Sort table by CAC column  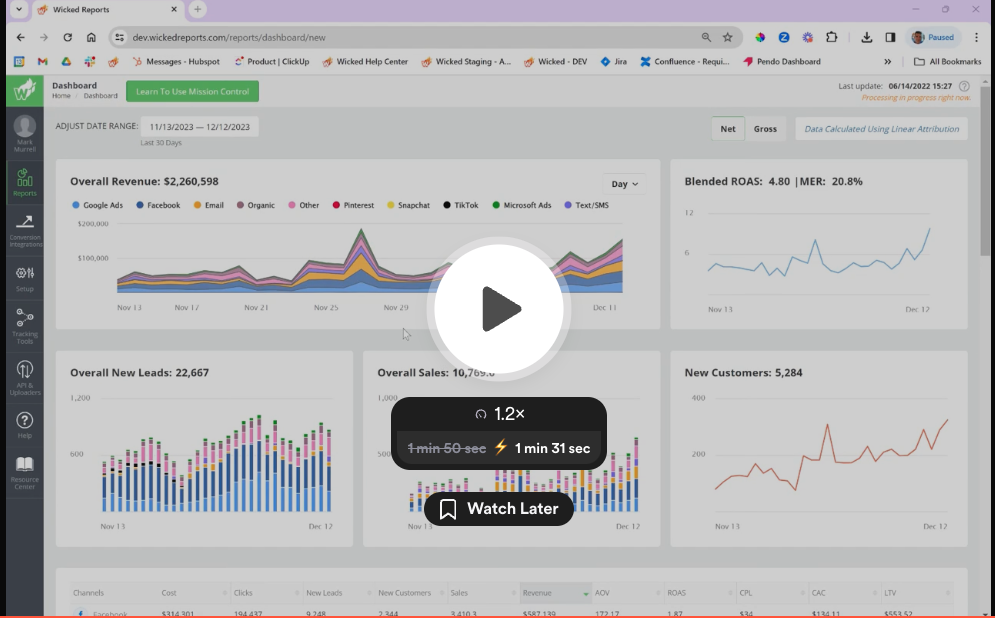pyautogui.click(x=845, y=593)
